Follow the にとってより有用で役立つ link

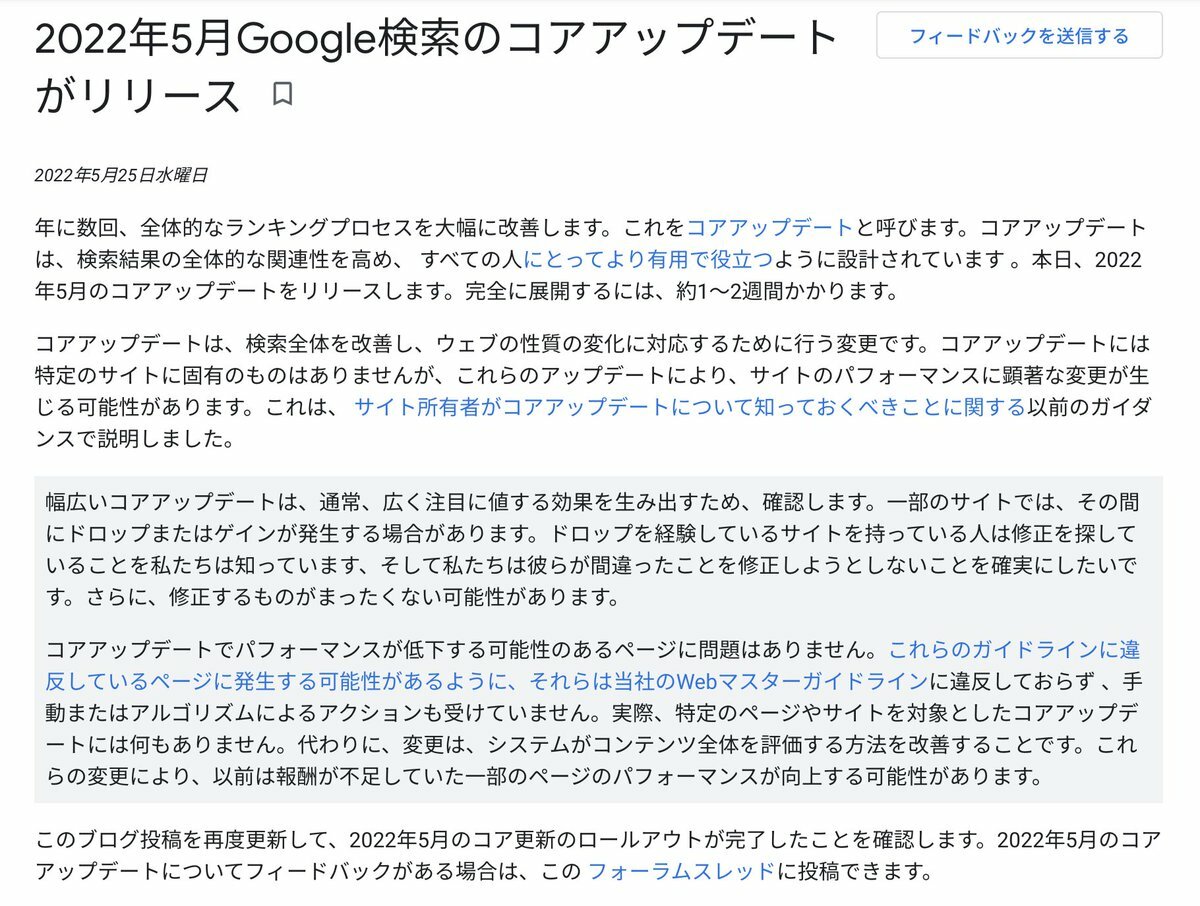click(x=649, y=260)
